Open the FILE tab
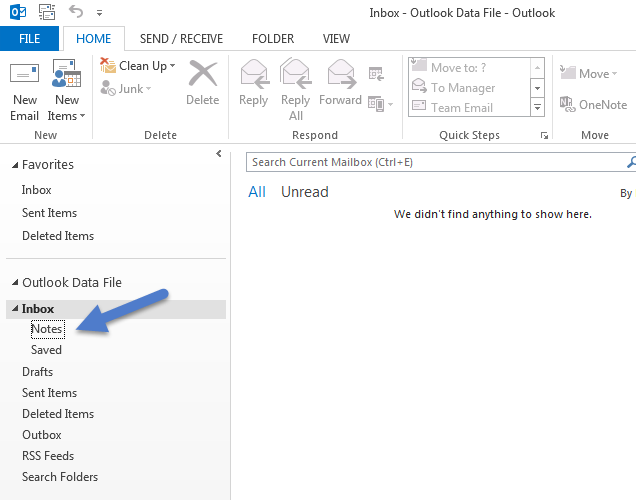The width and height of the screenshot is (636, 500). pyautogui.click(x=29, y=39)
